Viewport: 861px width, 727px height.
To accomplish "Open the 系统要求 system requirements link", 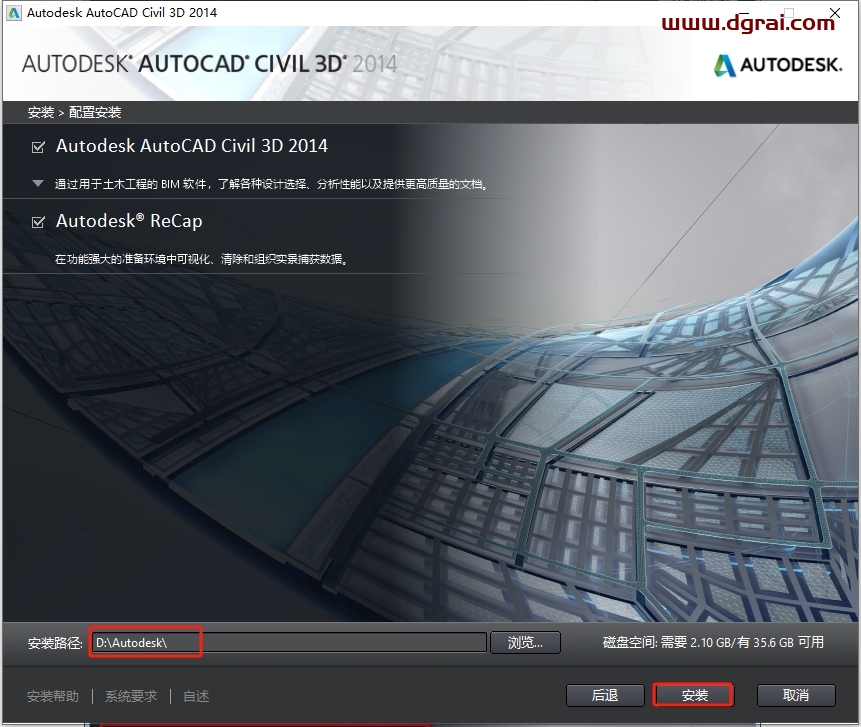I will pyautogui.click(x=131, y=696).
